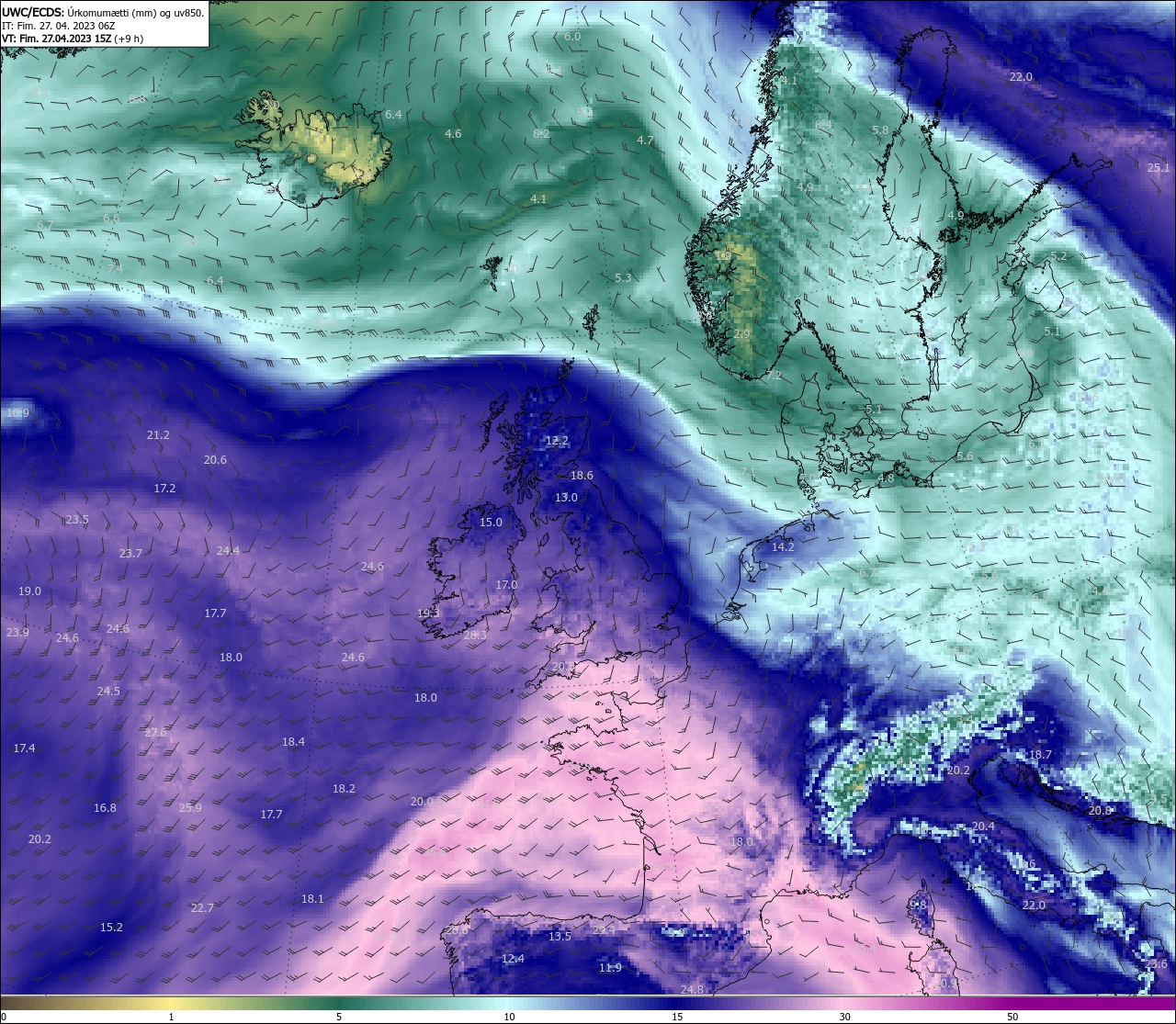This screenshot has height=1024, width=1176.
Task: Click the value 18.1 on the map
Action: (312, 899)
